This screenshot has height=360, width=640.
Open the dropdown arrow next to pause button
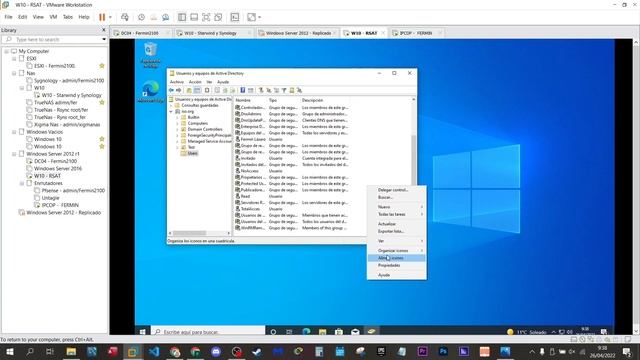[x=110, y=17]
